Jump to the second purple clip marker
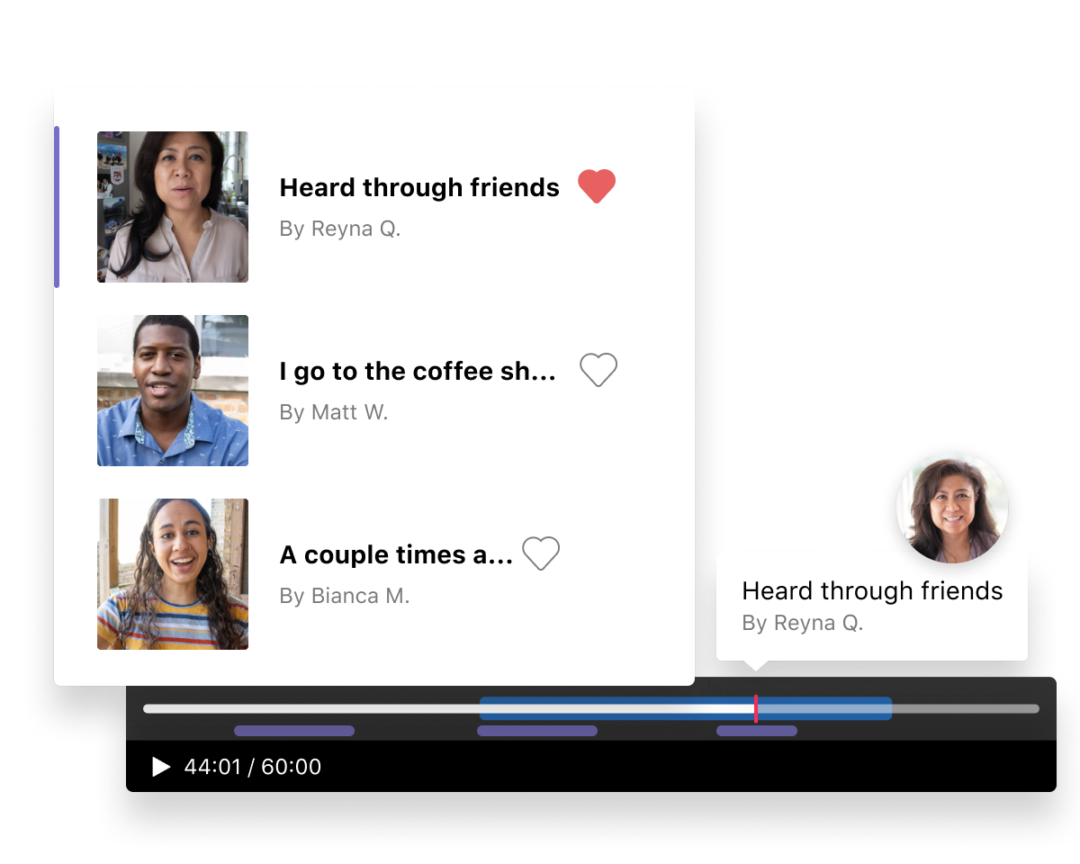1080x864 pixels. [537, 730]
